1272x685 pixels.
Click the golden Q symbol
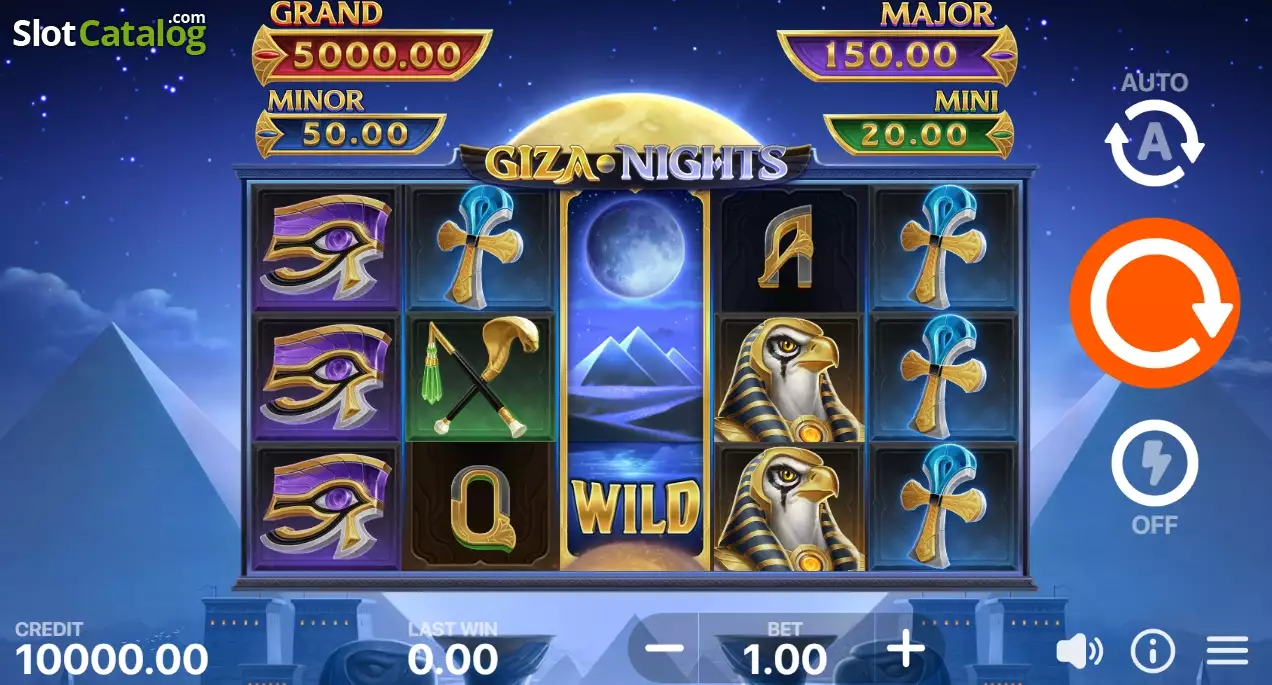[481, 507]
